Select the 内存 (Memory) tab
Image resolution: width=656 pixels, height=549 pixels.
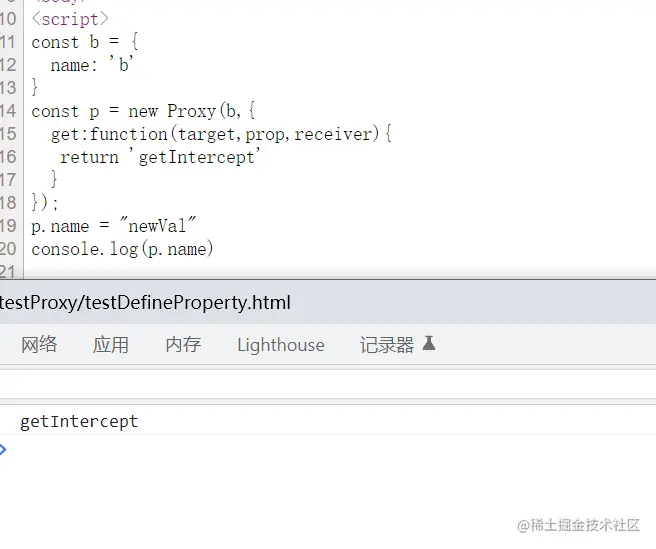pyautogui.click(x=183, y=345)
